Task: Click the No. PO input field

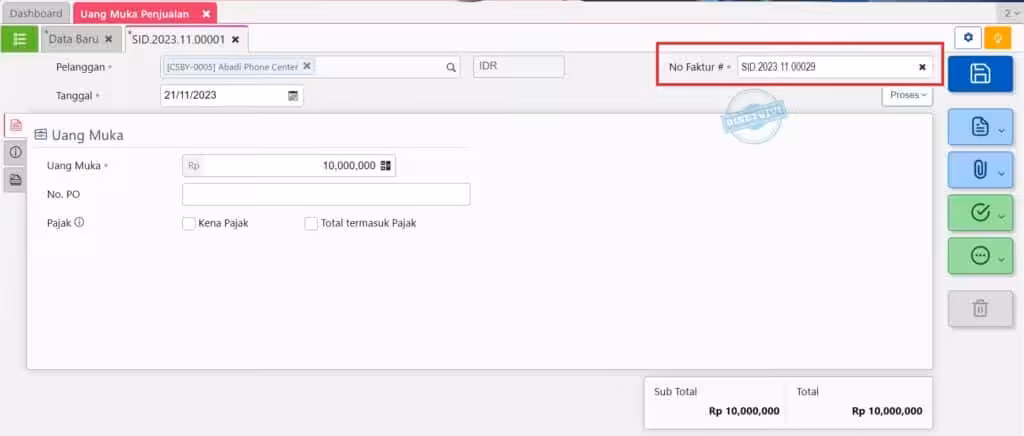Action: pyautogui.click(x=326, y=195)
